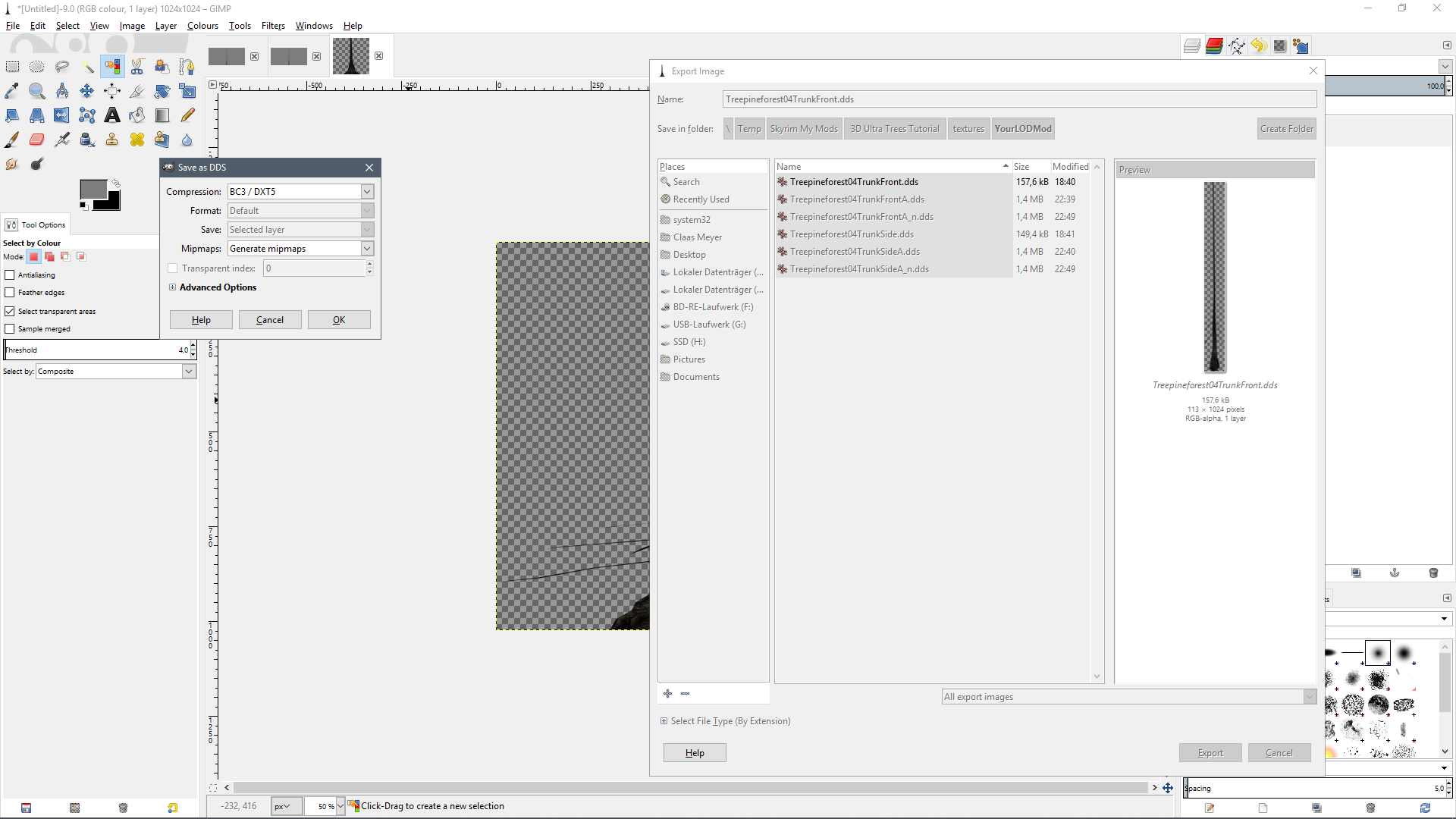The width and height of the screenshot is (1456, 819).
Task: Open the Filters menu
Action: coord(273,26)
